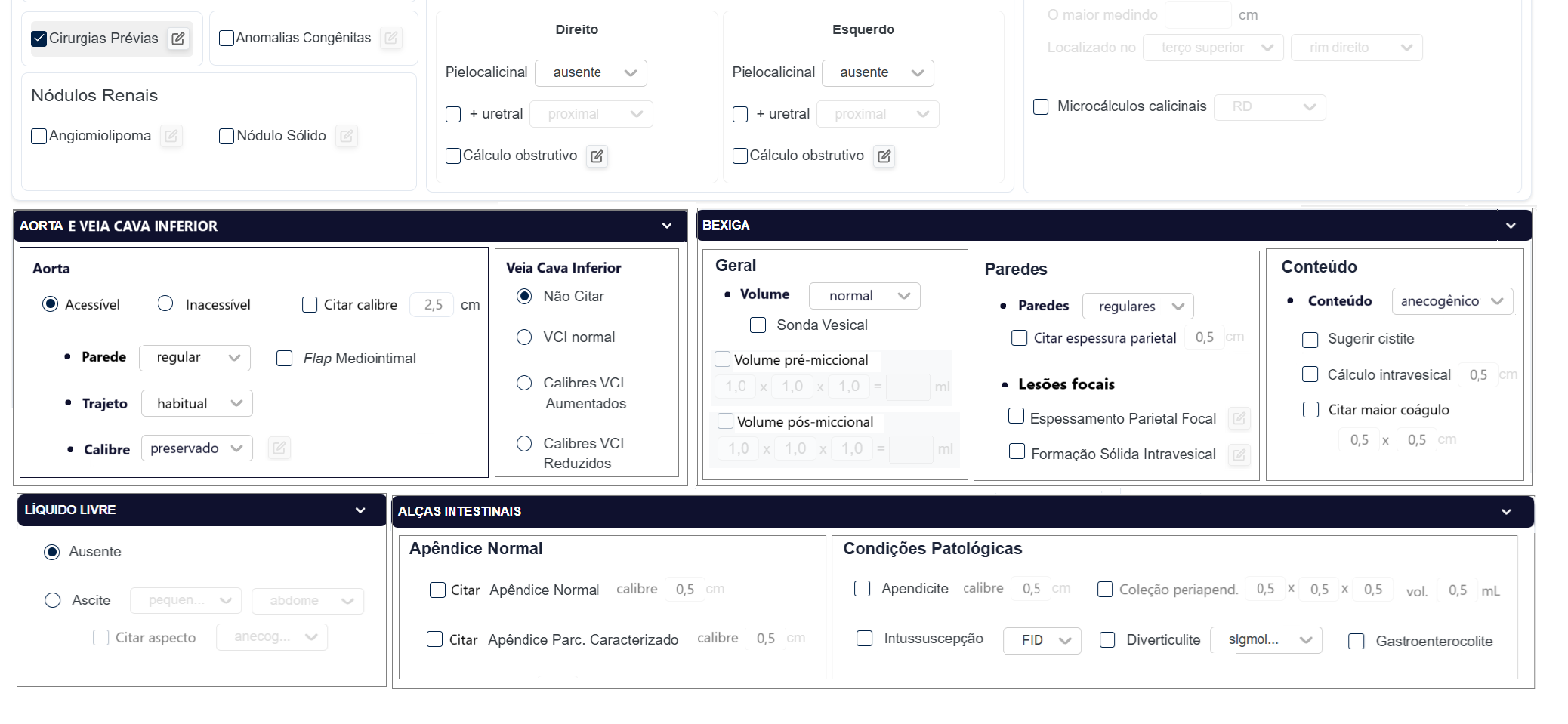The height and width of the screenshot is (724, 1568).
Task: Click edit icon beside Cirurgias Prévias
Action: (x=178, y=39)
